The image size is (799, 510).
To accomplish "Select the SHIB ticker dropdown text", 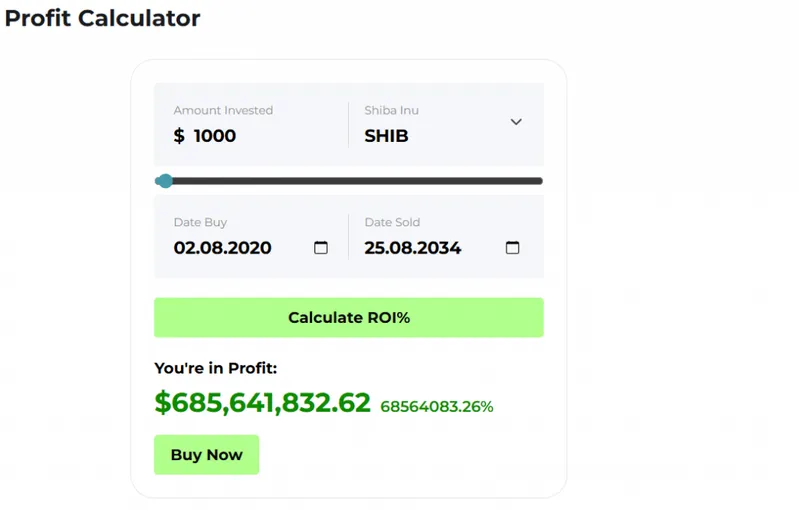I will pyautogui.click(x=386, y=136).
